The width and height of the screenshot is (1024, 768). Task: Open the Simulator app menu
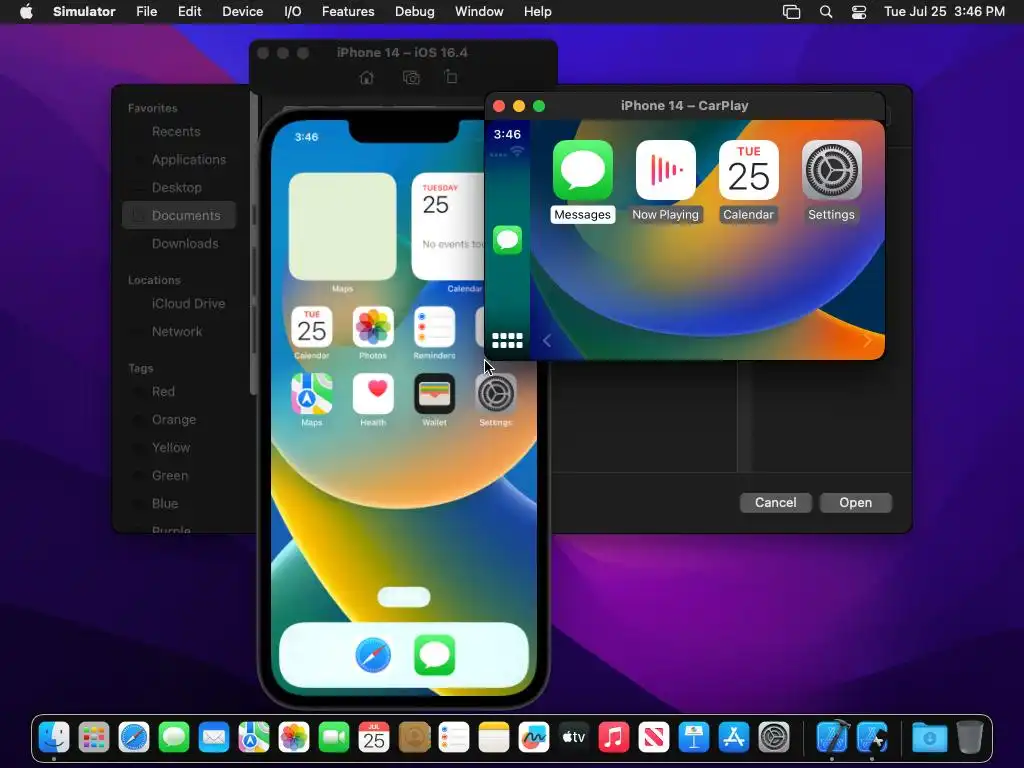coord(84,12)
